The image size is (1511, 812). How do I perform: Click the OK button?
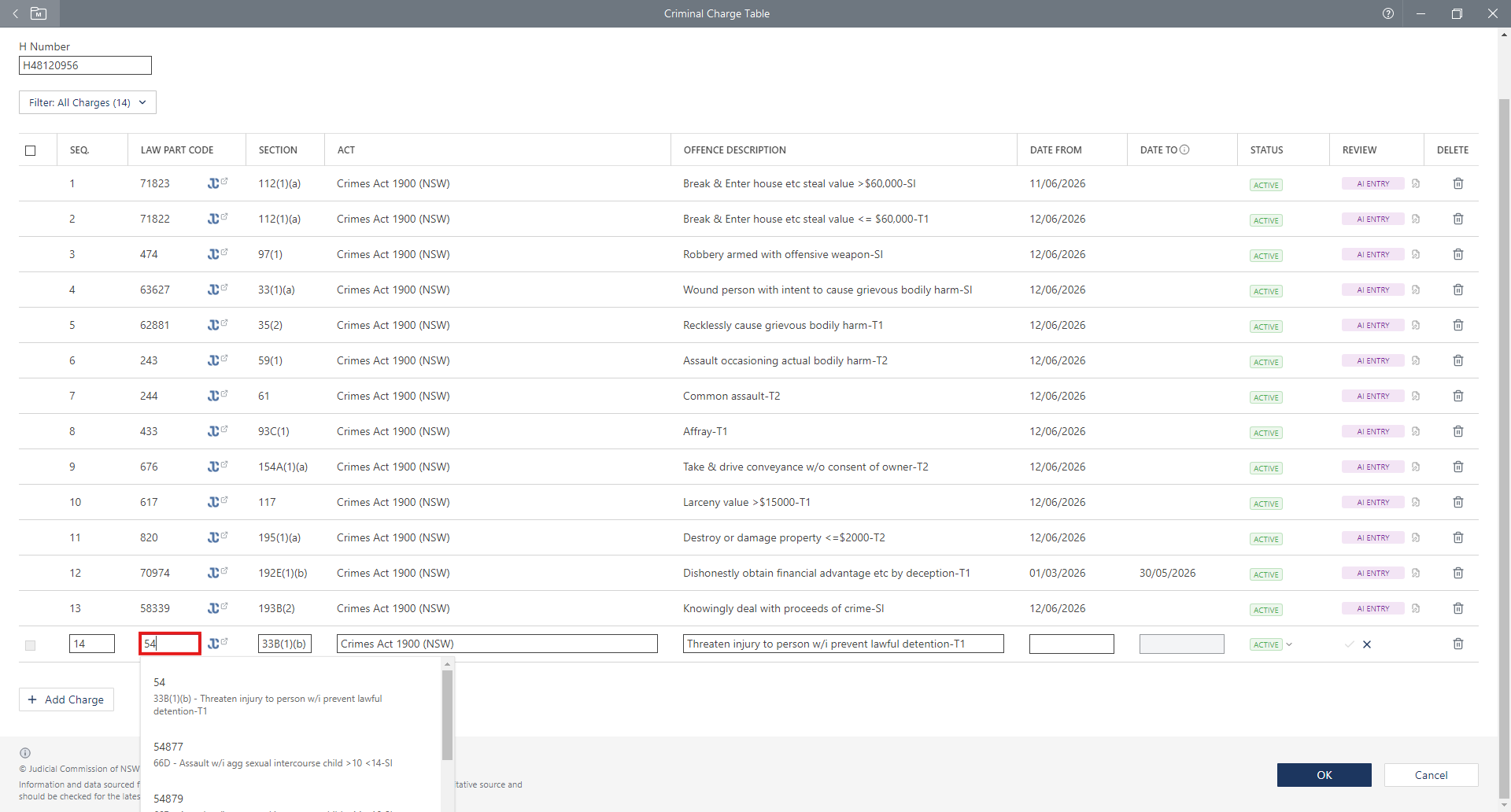(x=1324, y=775)
